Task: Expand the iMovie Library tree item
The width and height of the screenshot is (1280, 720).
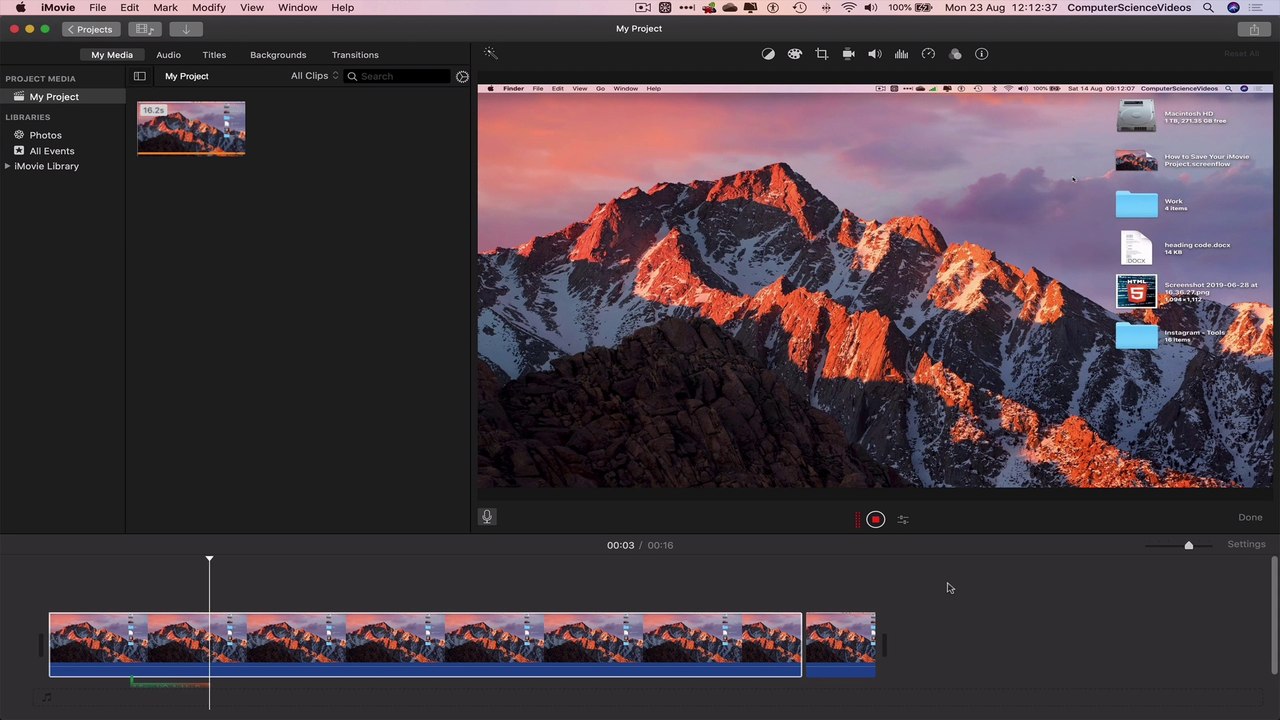Action: pyautogui.click(x=8, y=166)
